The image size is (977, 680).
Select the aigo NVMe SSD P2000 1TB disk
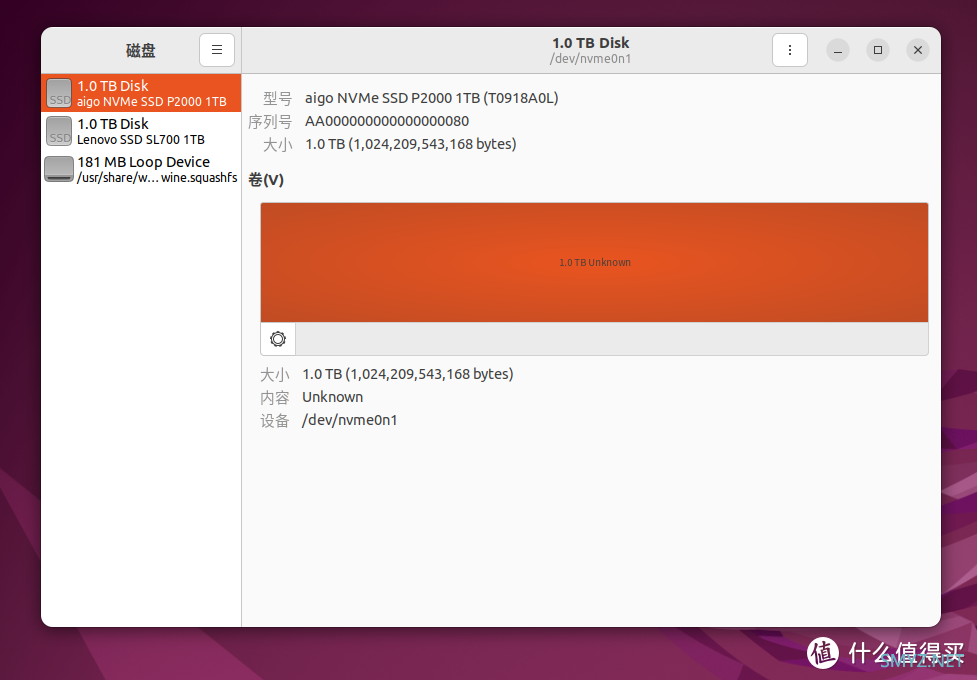point(141,93)
